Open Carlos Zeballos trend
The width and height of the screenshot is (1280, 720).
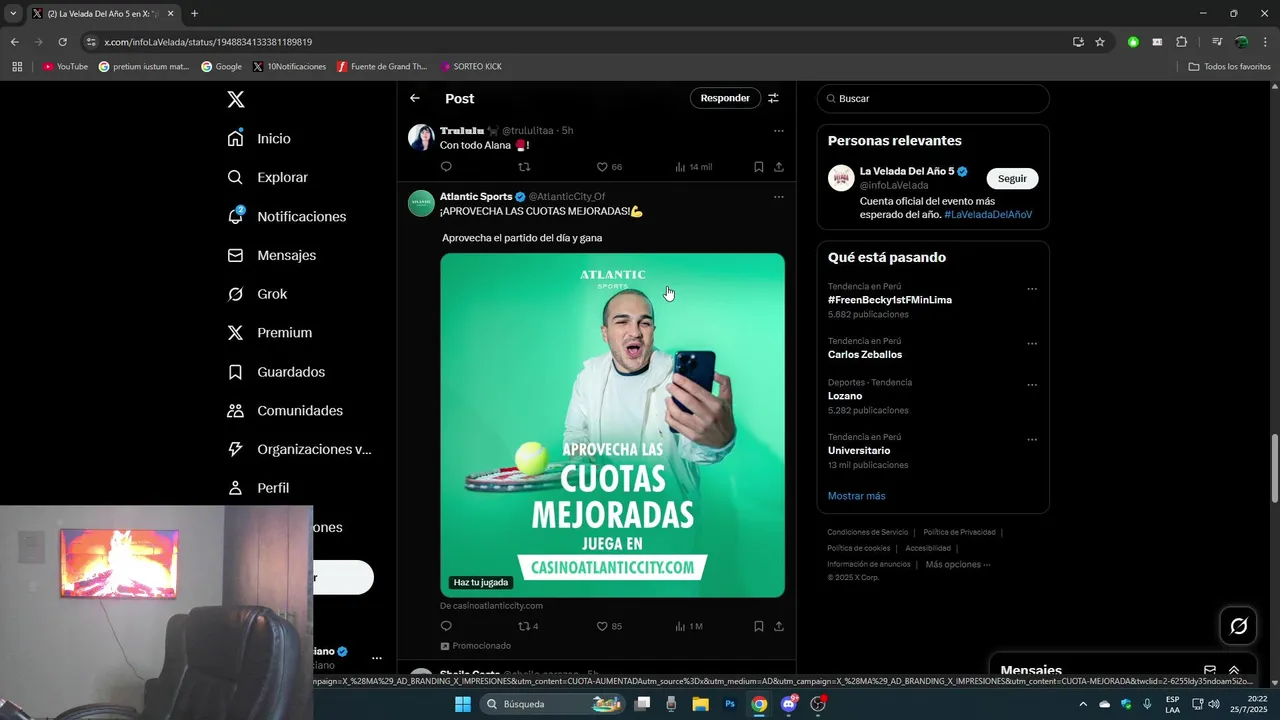865,355
